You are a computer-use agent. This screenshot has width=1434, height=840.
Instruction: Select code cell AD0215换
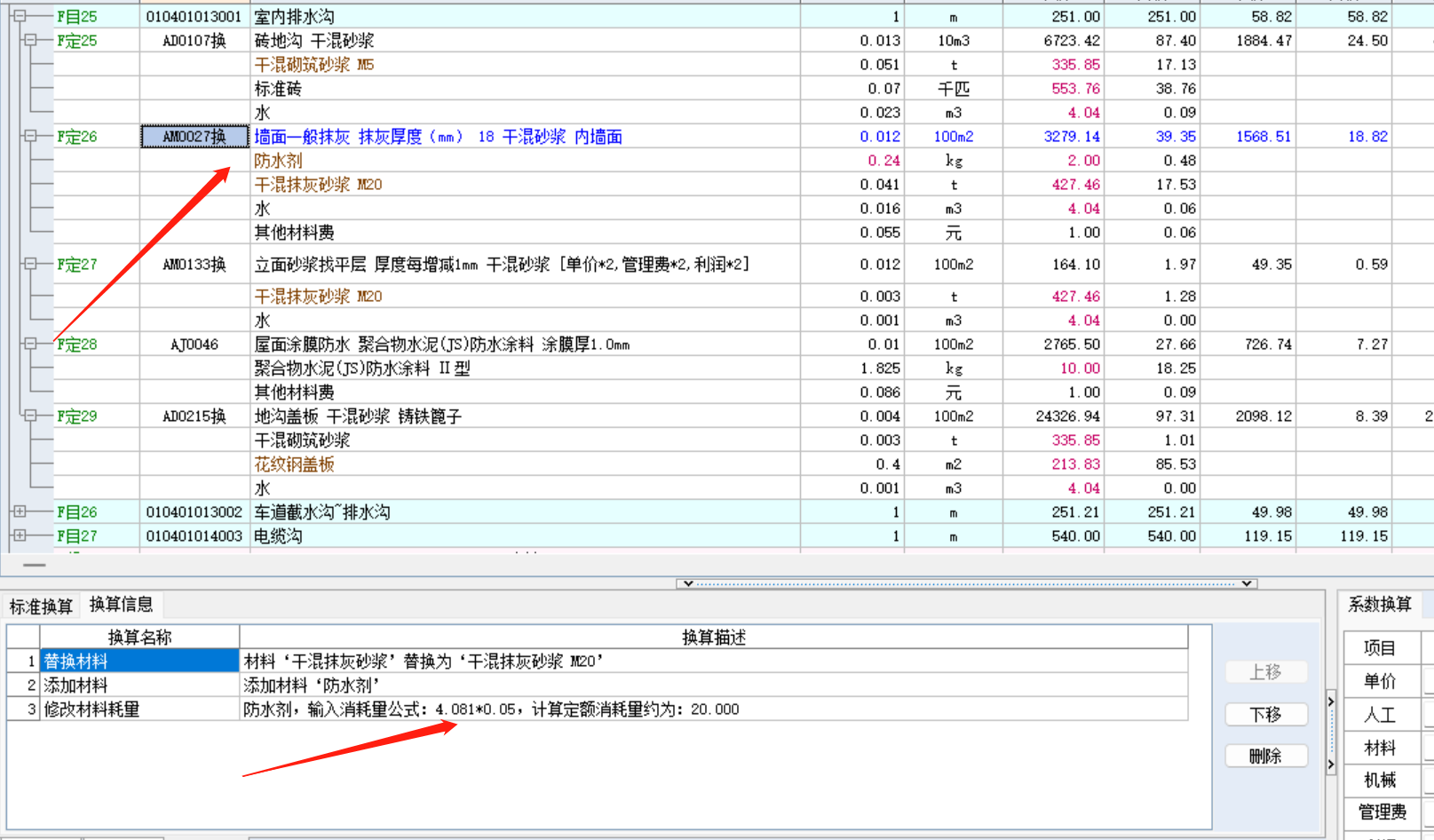point(194,416)
